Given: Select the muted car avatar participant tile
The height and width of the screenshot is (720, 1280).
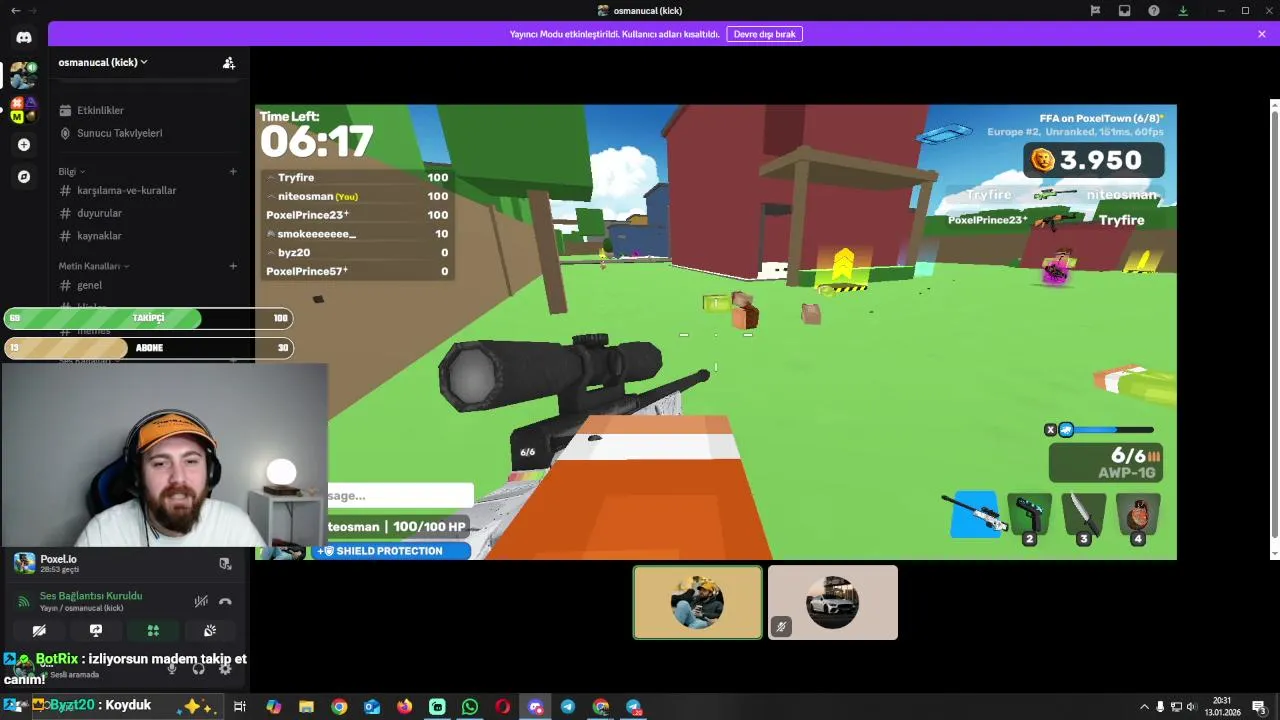Looking at the screenshot, I should pyautogui.click(x=833, y=602).
